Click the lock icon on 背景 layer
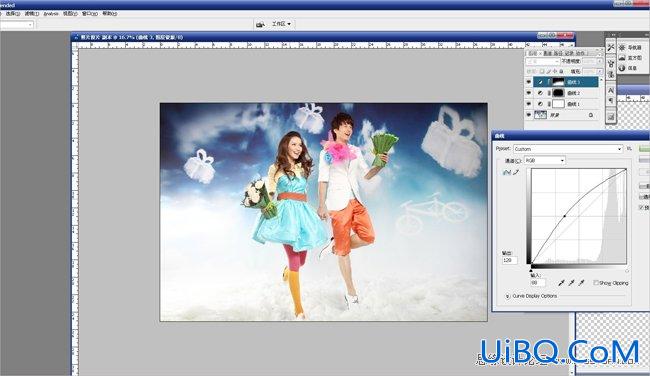Viewport: 650px width, 376px height. coord(591,115)
